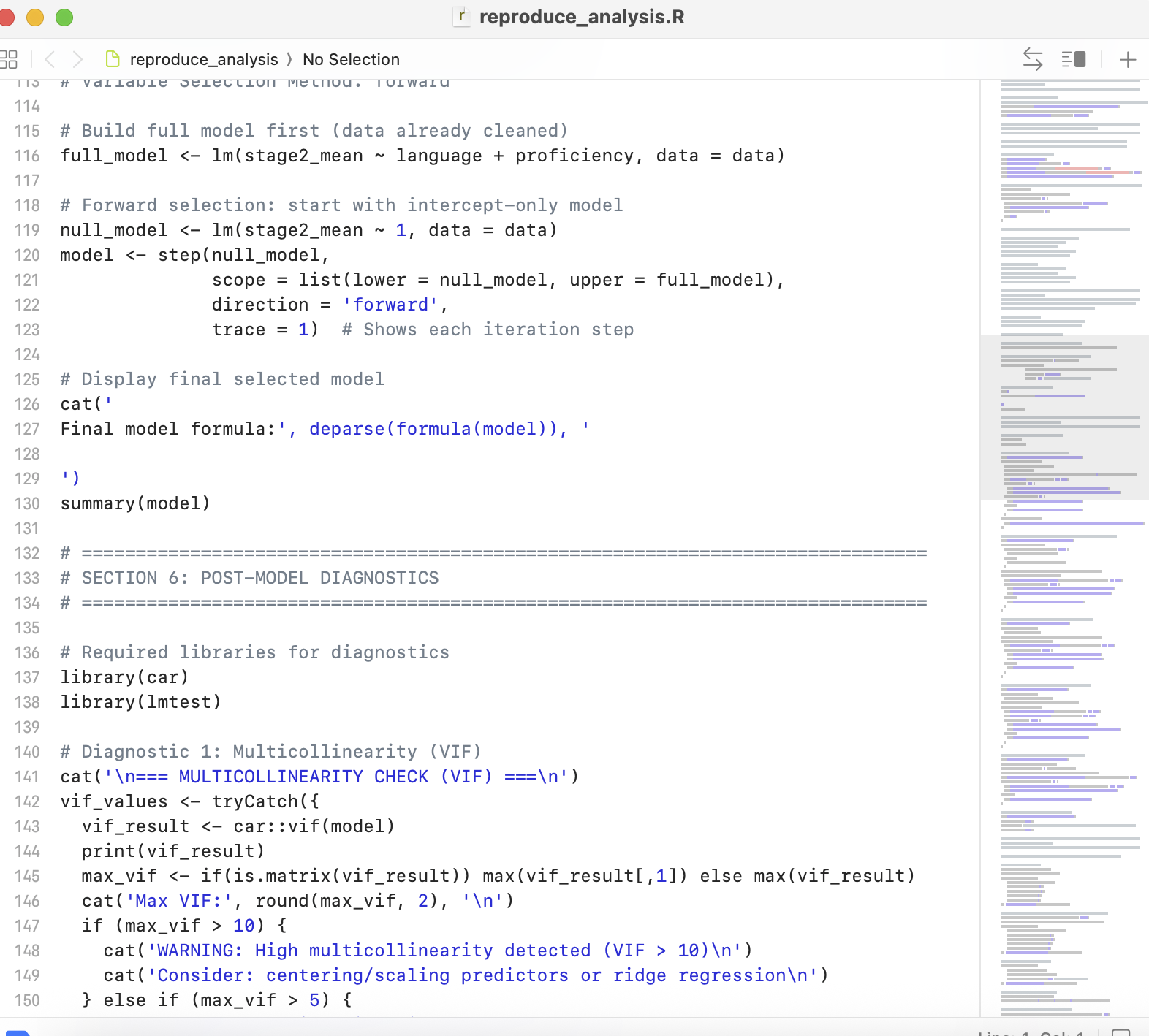
Task: Open the editor options lines icon
Action: [1074, 59]
